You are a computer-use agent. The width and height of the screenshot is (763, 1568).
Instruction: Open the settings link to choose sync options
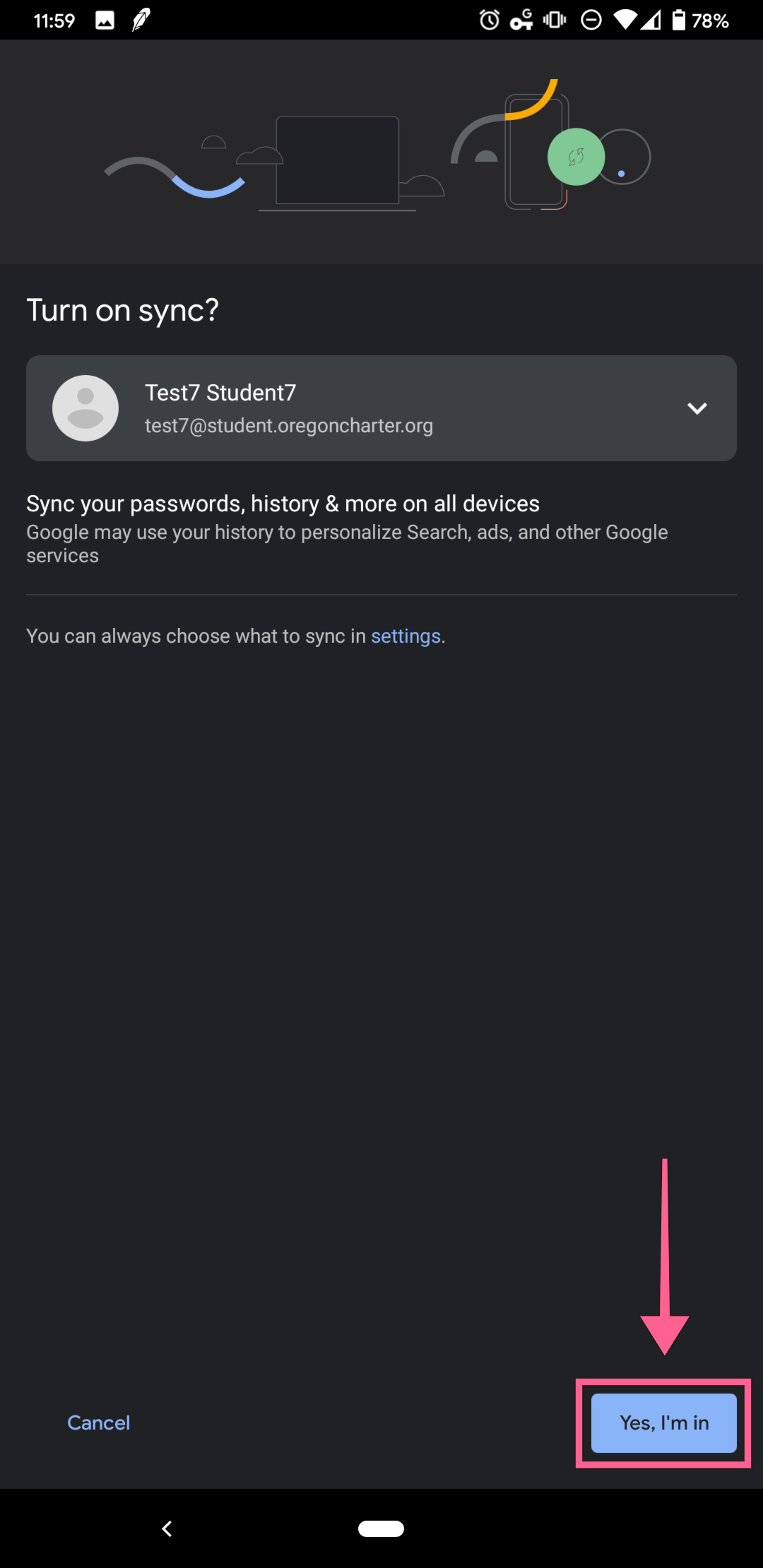coord(405,636)
